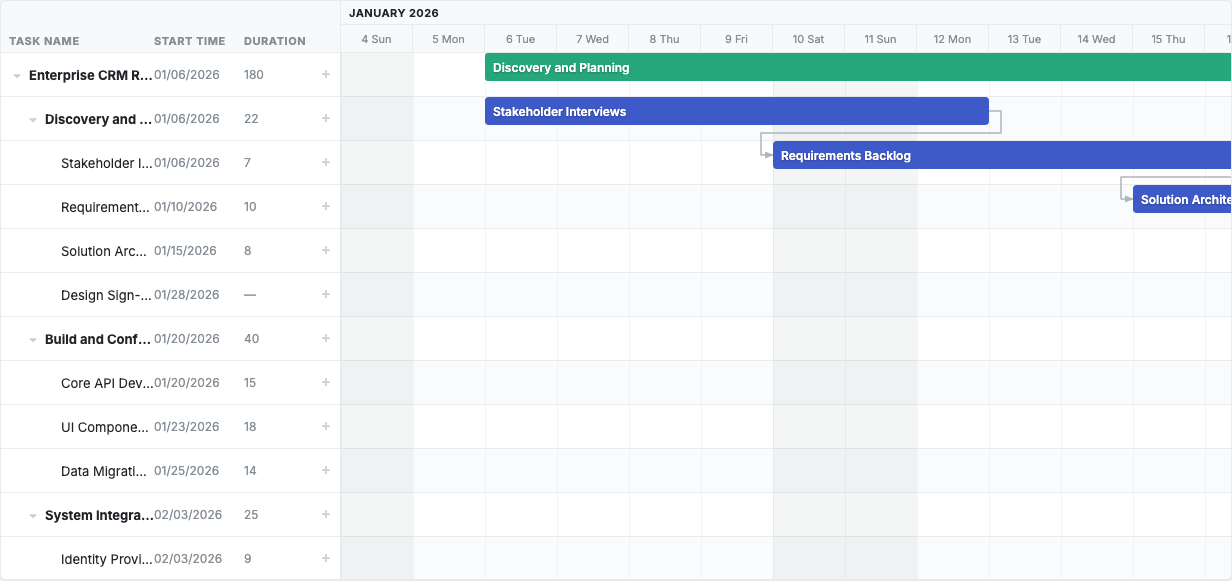Click the 14 Wed date header
Screen dimensions: 1232x581
(x=1097, y=39)
